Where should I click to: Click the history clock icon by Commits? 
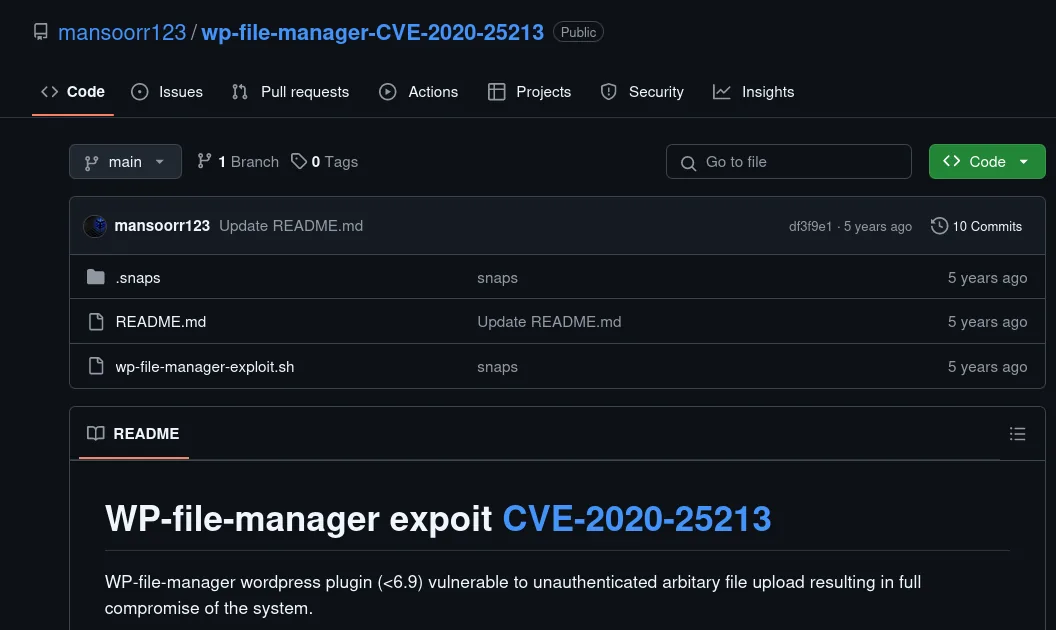pos(939,226)
